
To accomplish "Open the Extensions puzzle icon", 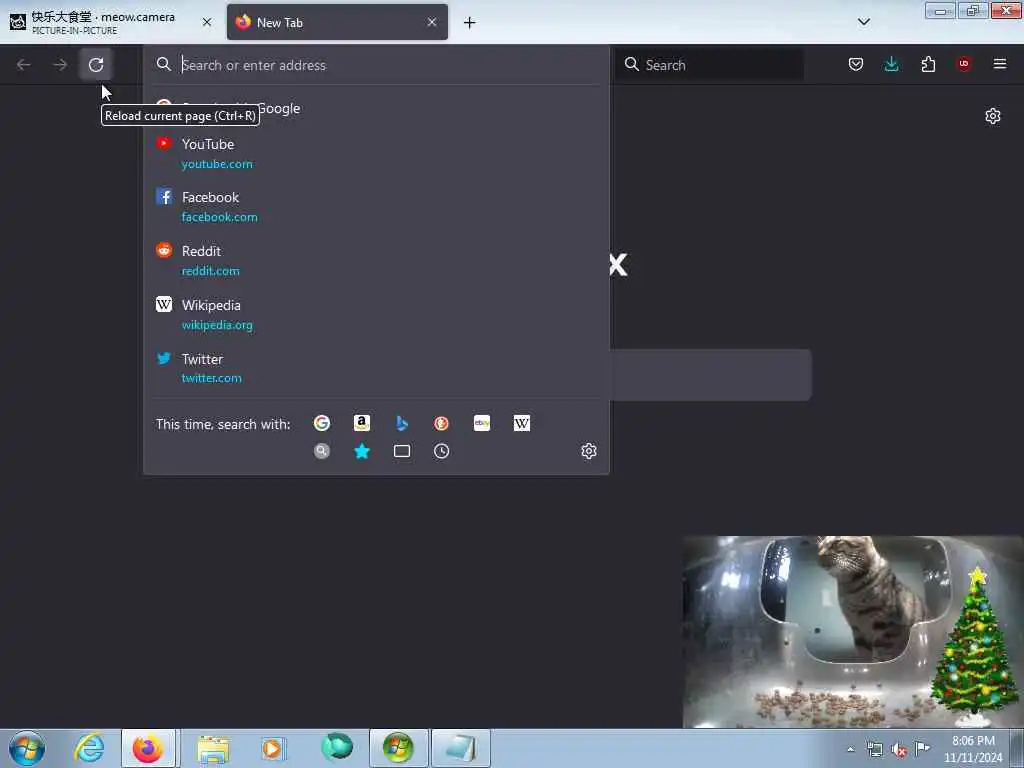I will coord(928,64).
